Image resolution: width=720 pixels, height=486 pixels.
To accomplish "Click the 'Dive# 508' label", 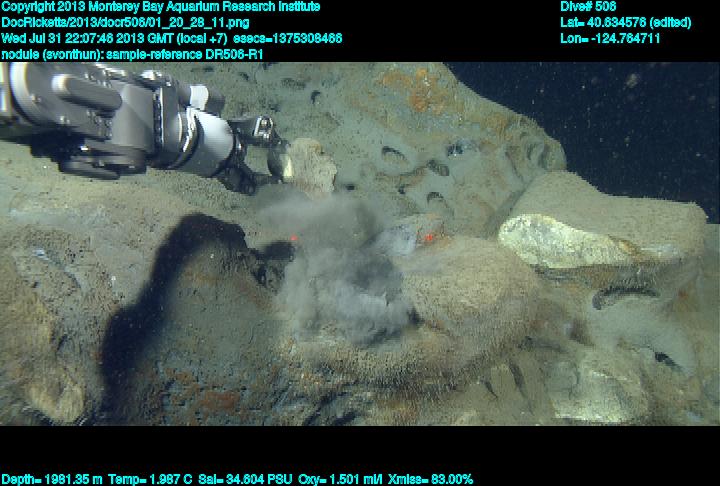I will click(588, 6).
